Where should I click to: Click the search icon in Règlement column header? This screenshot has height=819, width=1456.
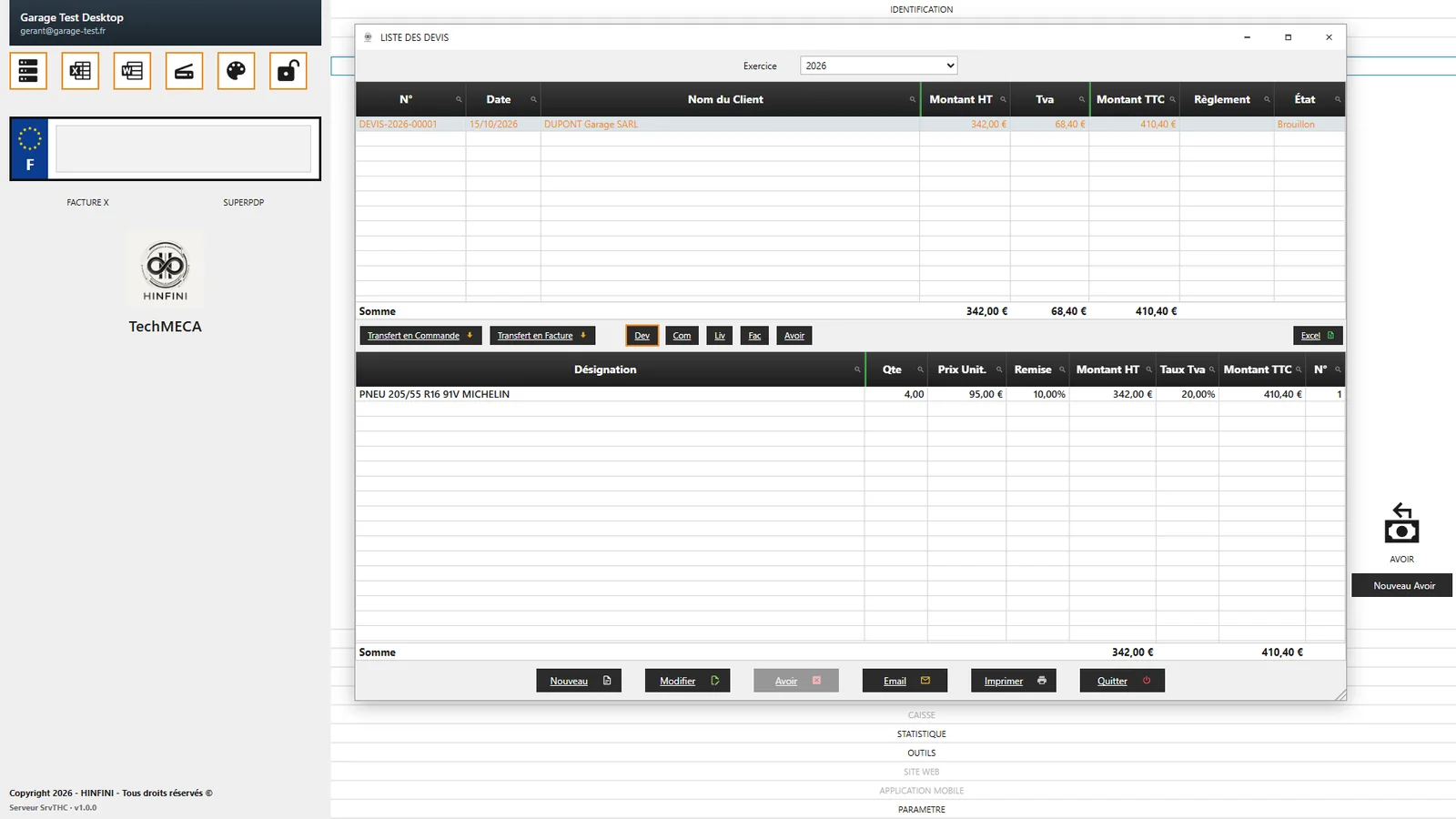tap(1267, 100)
